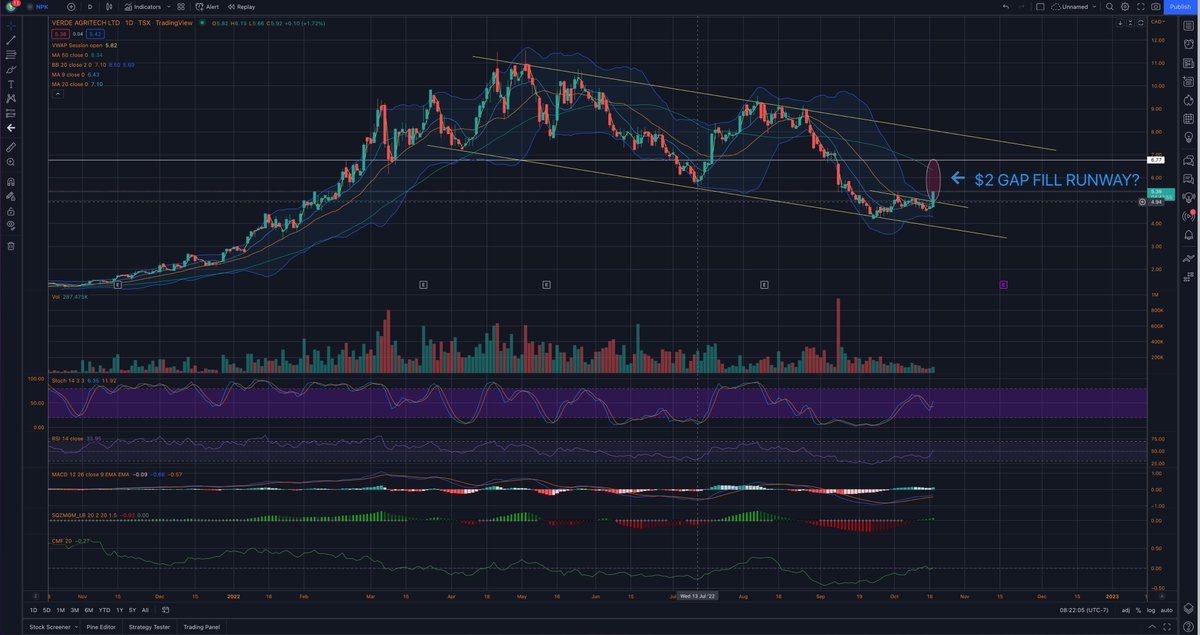Toggle auto scale
The height and width of the screenshot is (635, 1200).
click(1166, 610)
